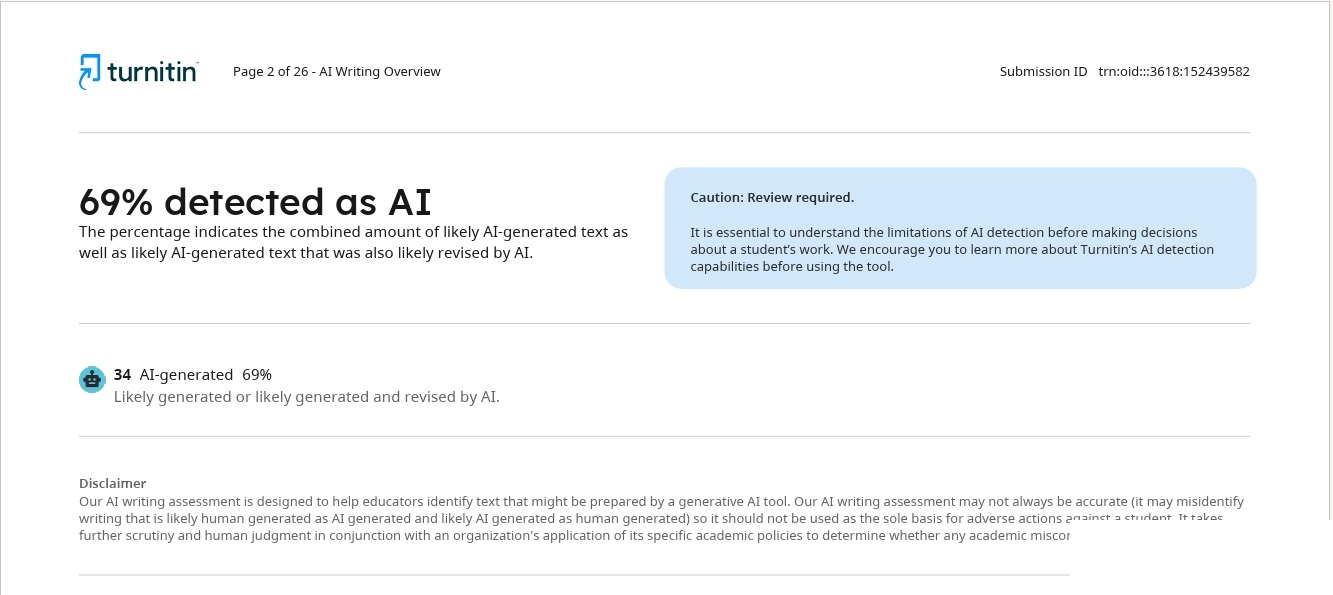This screenshot has height=595, width=1333.
Task: Click the "Caution: Review required." heading
Action: (772, 198)
